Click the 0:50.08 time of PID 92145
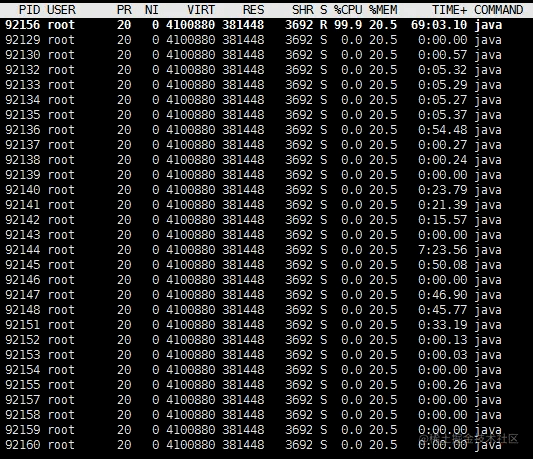This screenshot has width=533, height=459. pos(443,265)
